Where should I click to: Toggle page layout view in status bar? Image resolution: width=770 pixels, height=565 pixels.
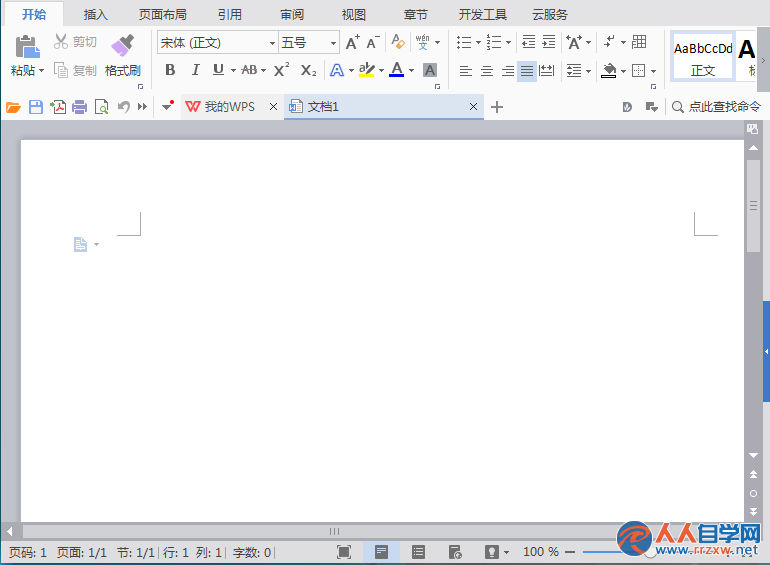click(x=382, y=552)
